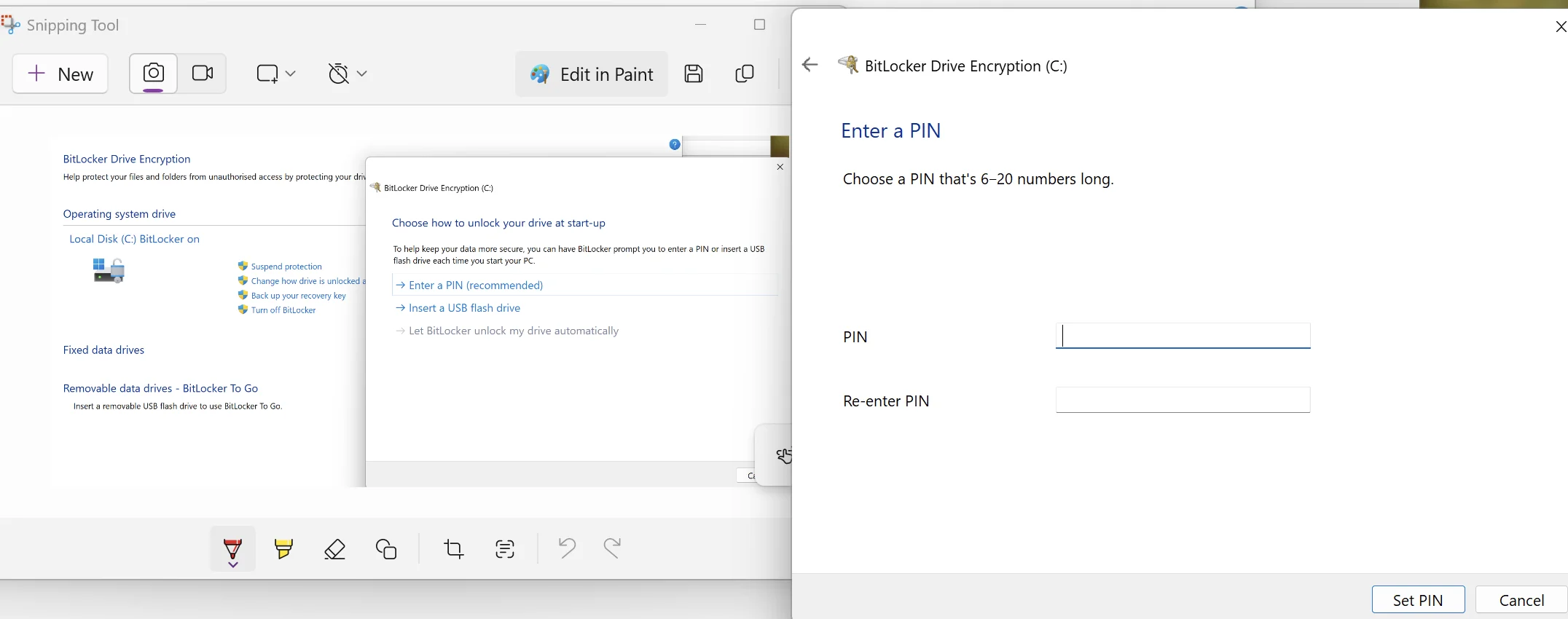Undo the last markup action

pyautogui.click(x=567, y=548)
